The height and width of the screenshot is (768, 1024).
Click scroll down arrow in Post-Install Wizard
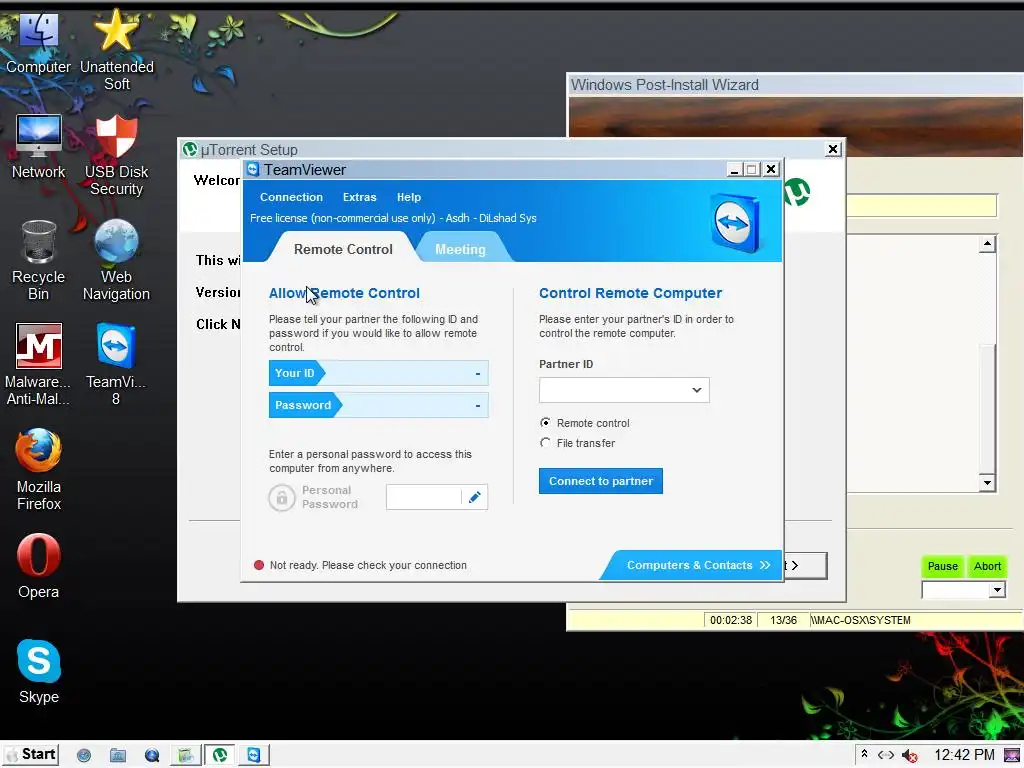[x=987, y=483]
